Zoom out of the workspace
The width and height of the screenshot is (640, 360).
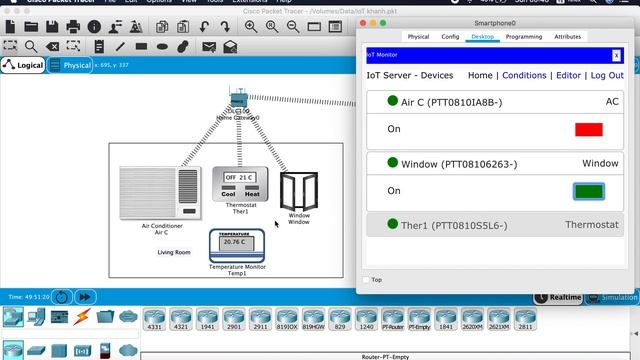pos(293,27)
